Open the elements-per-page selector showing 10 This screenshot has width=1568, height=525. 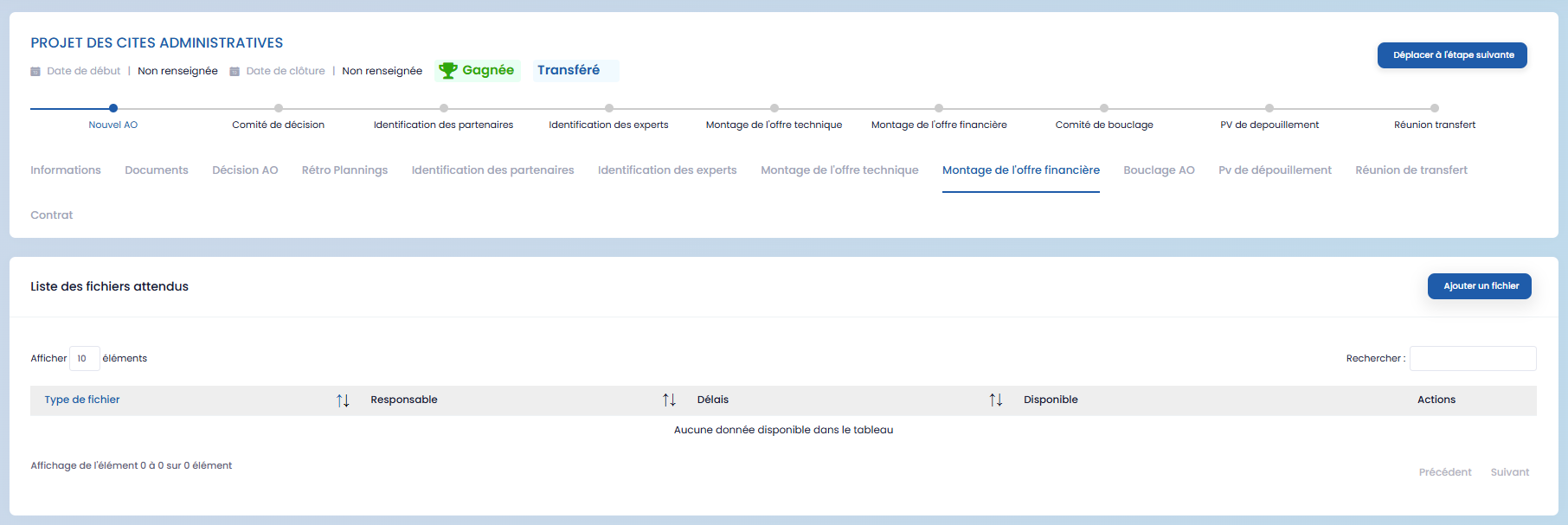coord(84,358)
